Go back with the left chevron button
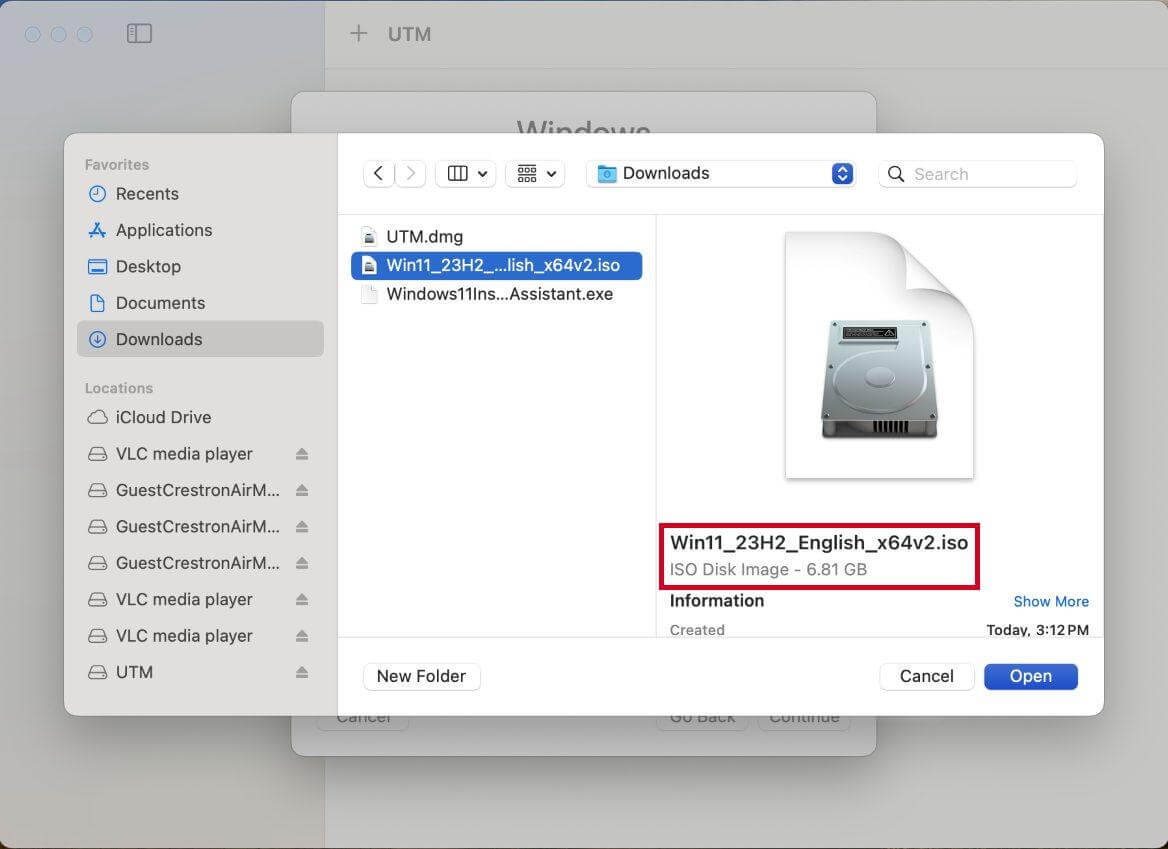The width and height of the screenshot is (1168, 849). 378,174
